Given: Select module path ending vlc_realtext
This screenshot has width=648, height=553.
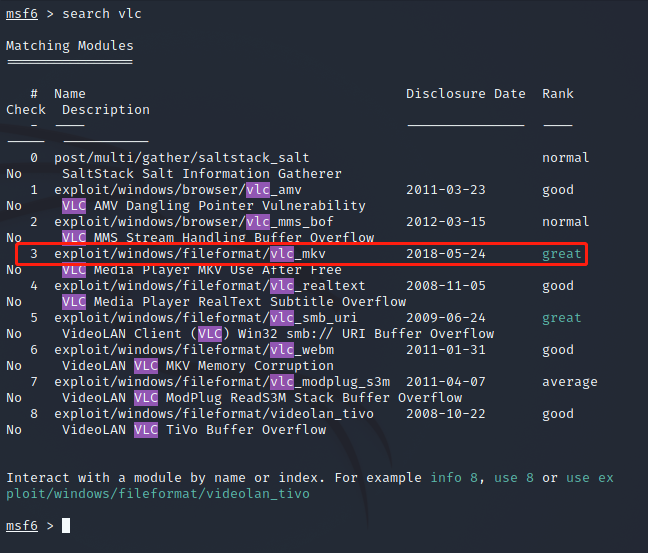Looking at the screenshot, I should coord(210,286).
